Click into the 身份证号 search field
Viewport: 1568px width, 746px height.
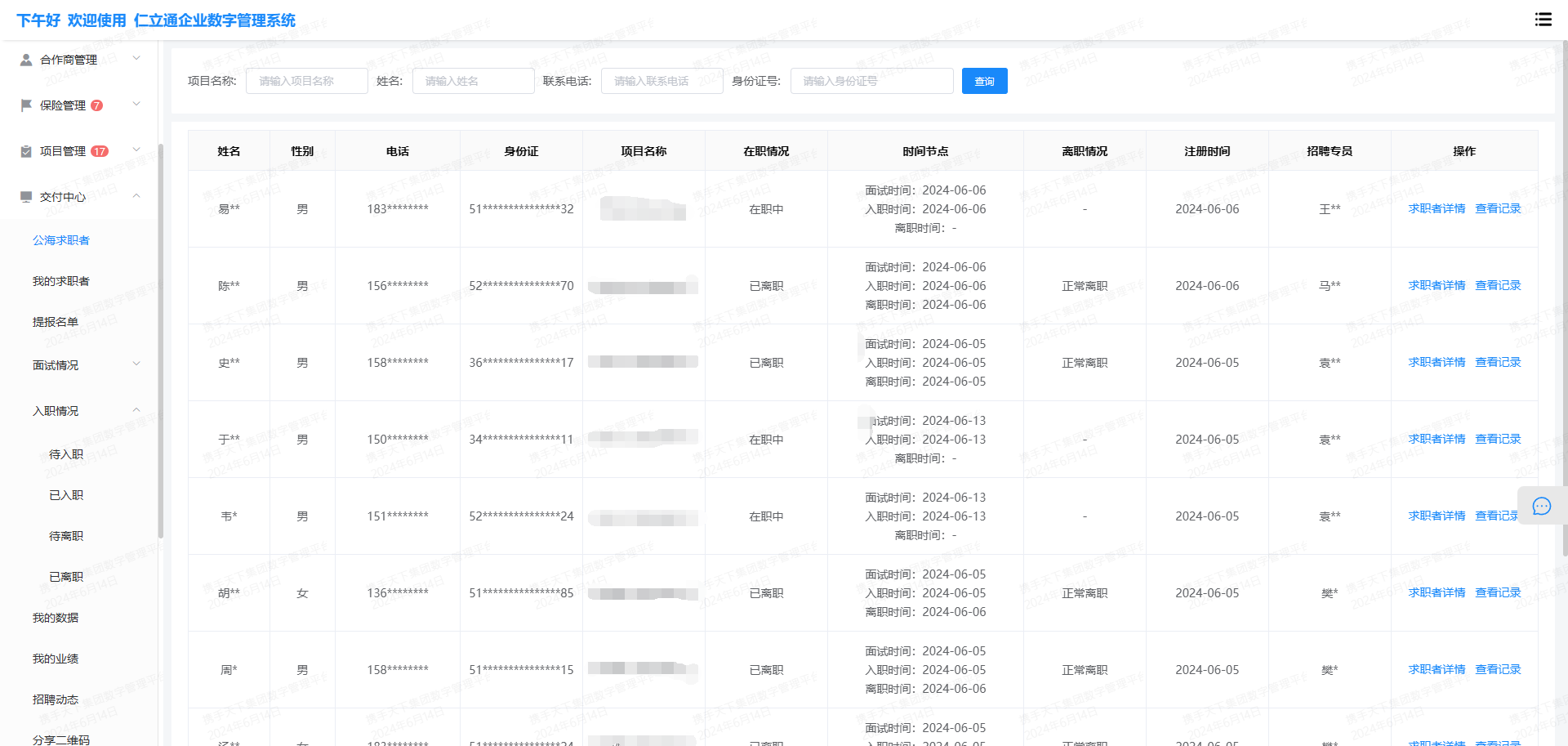[x=871, y=81]
